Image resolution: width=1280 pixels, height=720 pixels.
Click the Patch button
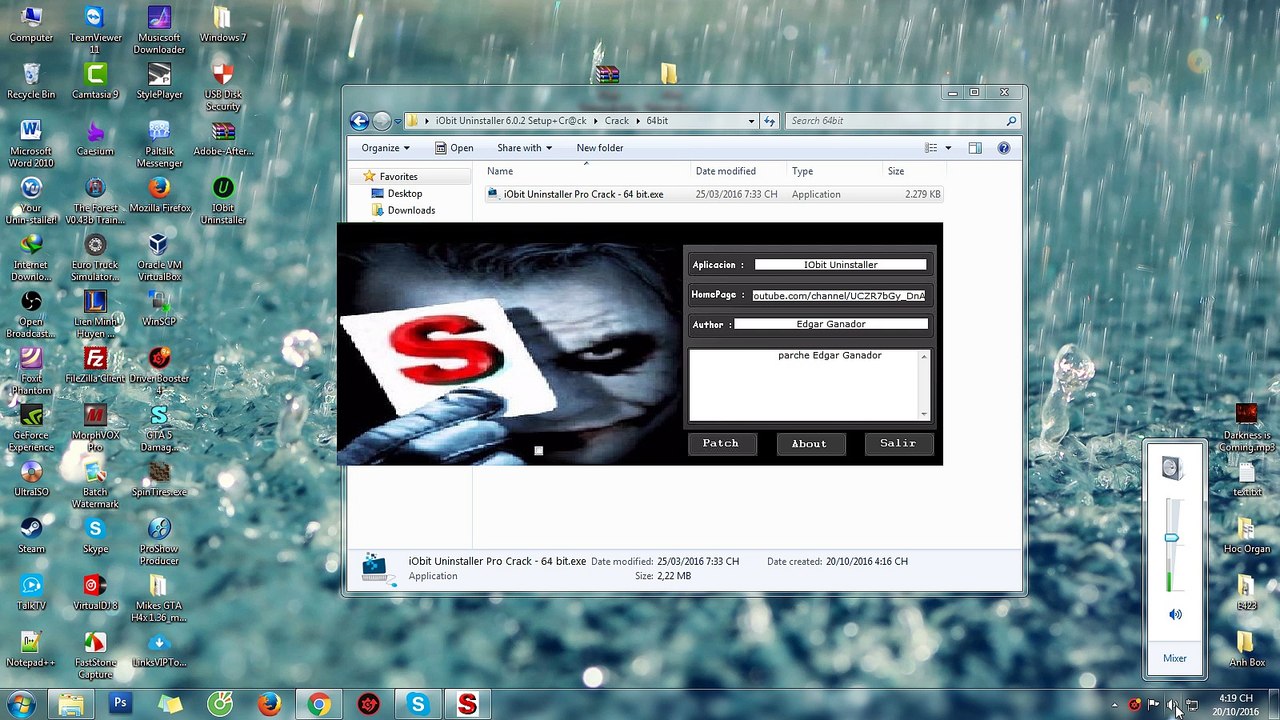(721, 443)
